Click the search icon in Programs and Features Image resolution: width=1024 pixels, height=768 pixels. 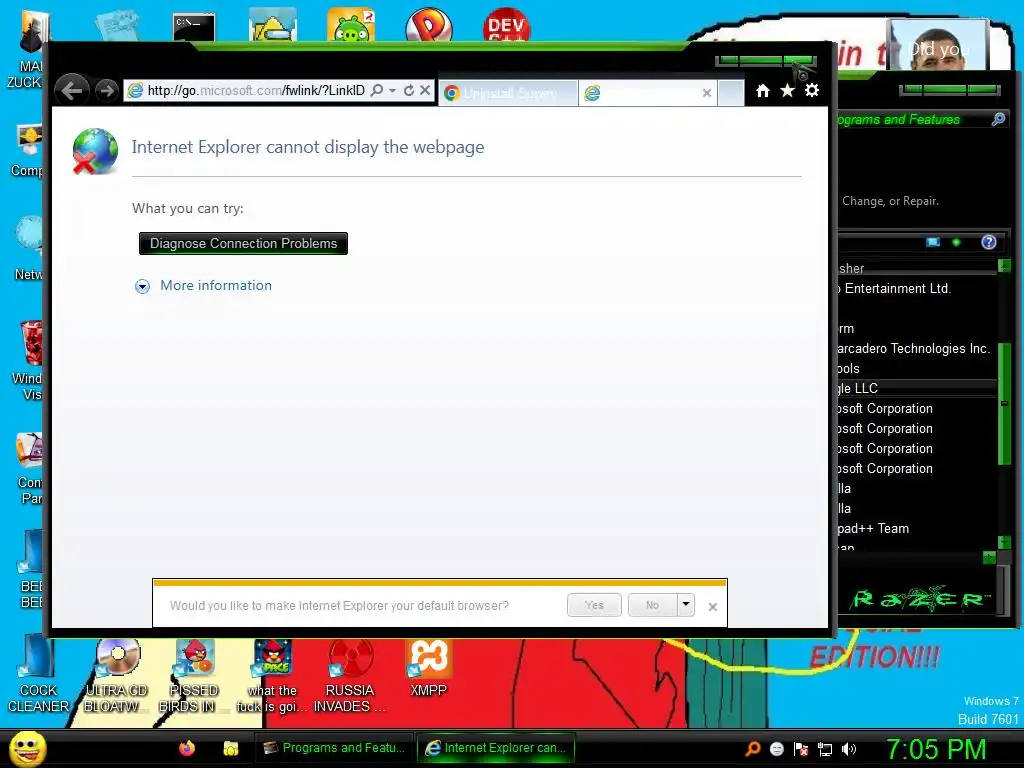(x=999, y=119)
